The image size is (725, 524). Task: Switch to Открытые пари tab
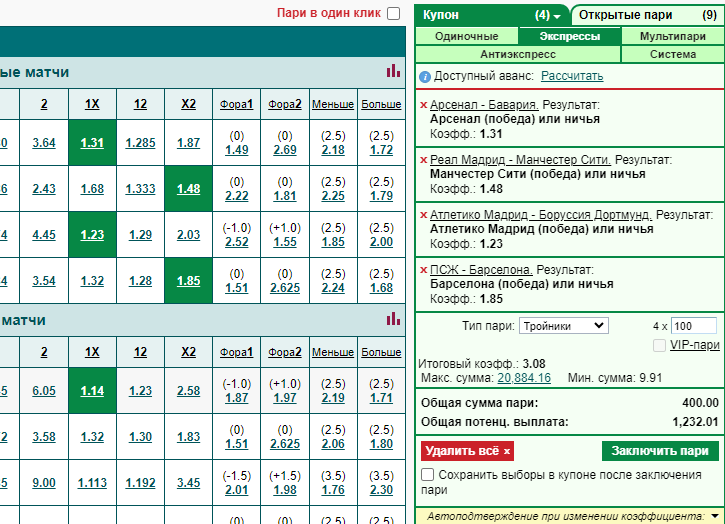click(648, 15)
